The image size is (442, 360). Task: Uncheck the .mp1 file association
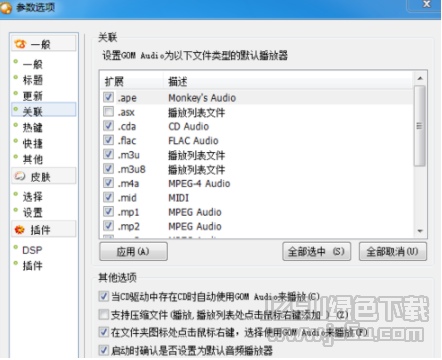click(108, 211)
